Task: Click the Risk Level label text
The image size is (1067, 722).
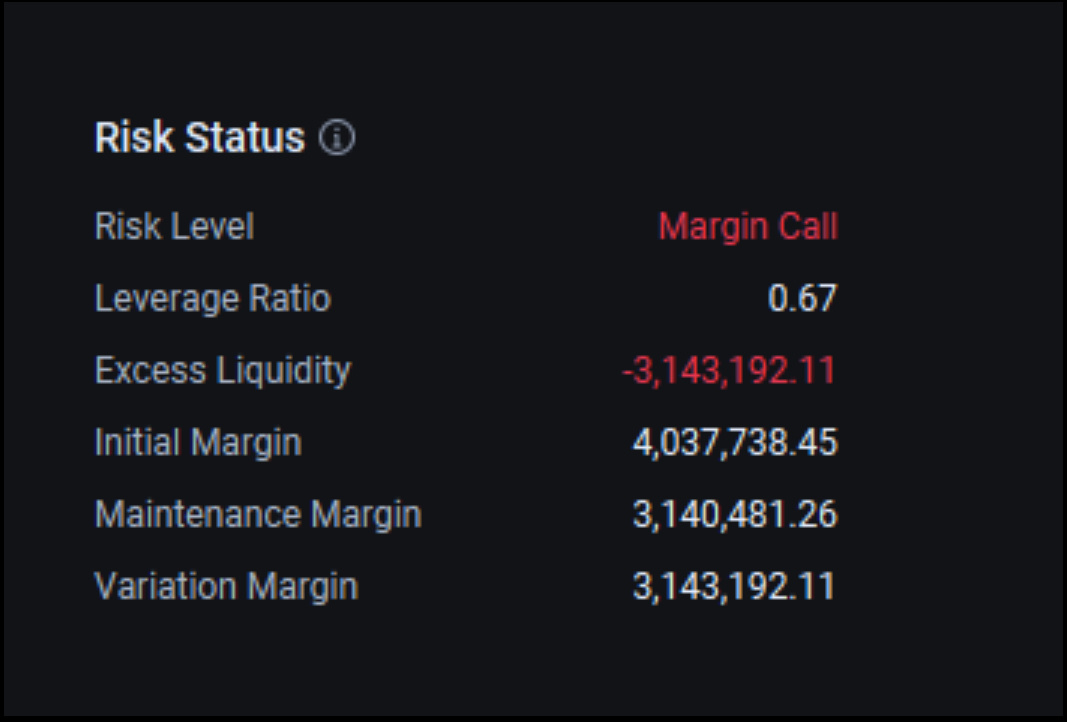Action: [173, 227]
